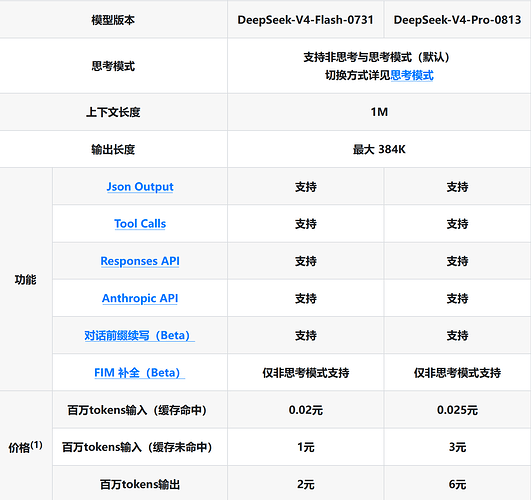Image resolution: width=531 pixels, height=500 pixels.
Task: Open the Tool Calls link
Action: [x=140, y=224]
